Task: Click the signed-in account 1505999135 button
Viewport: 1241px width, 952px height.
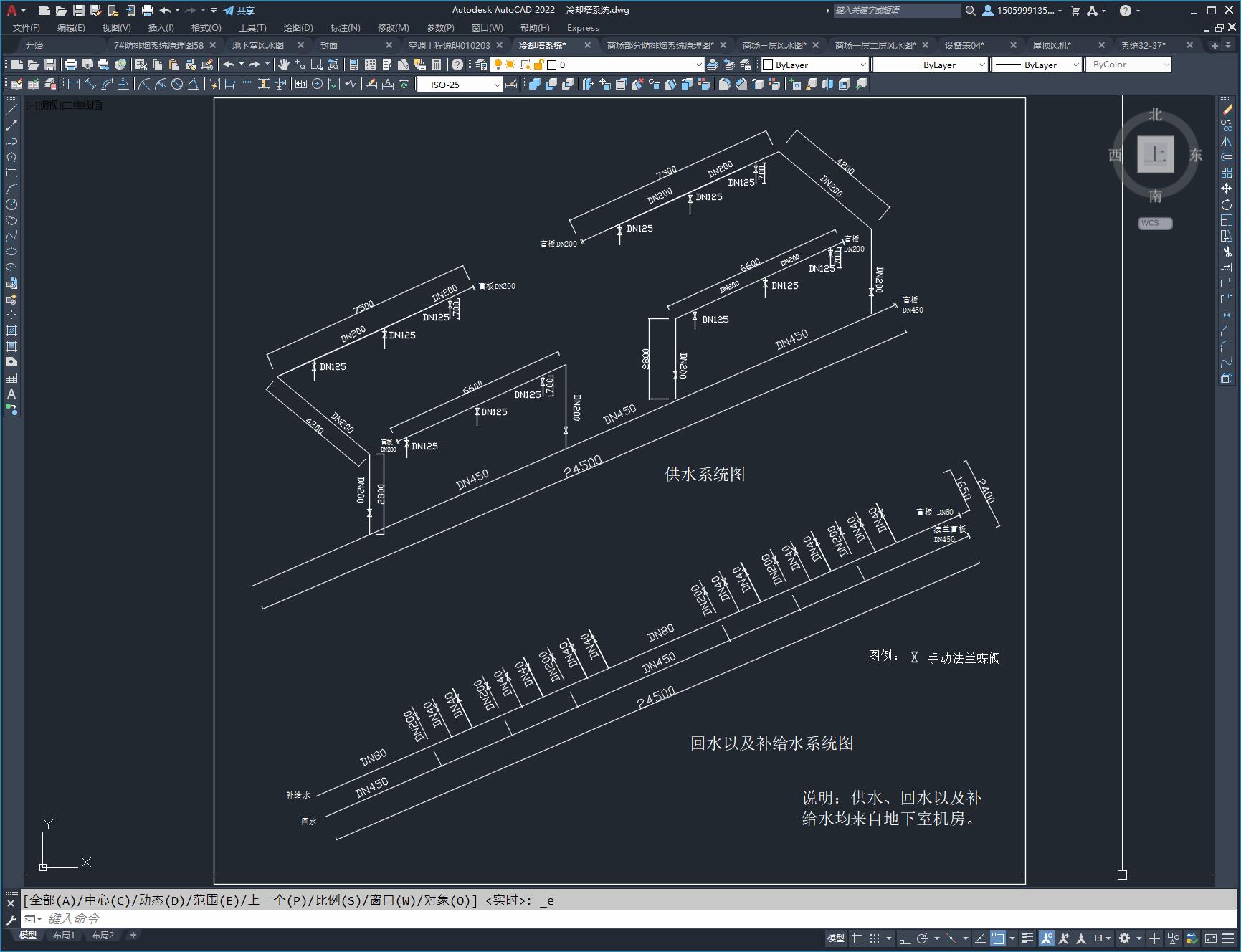Action: coord(1022,11)
